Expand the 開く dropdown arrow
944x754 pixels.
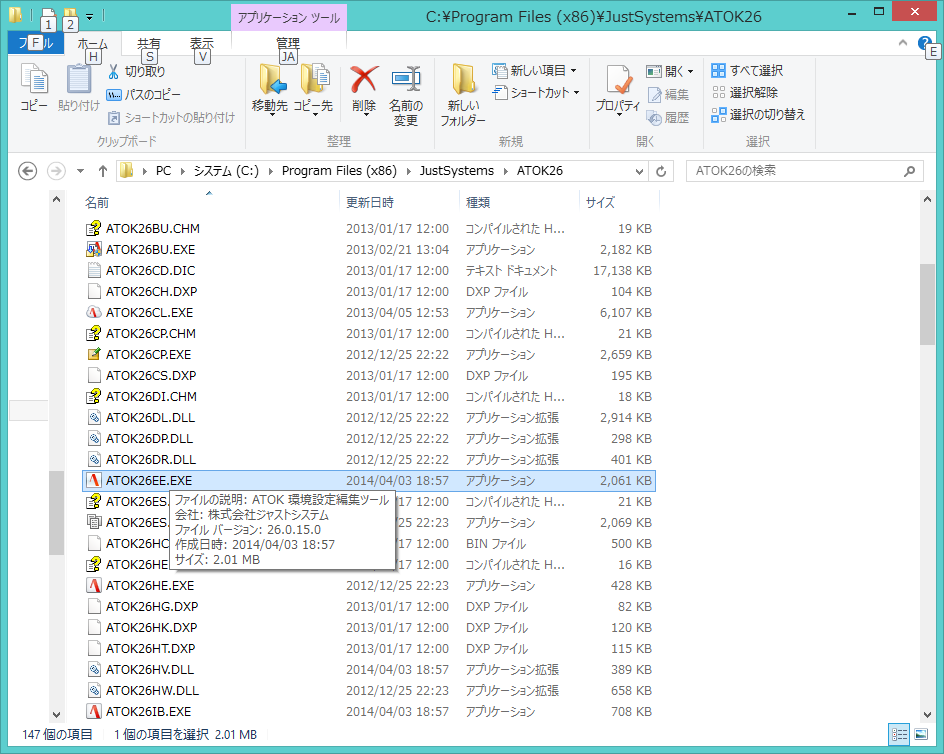click(689, 70)
